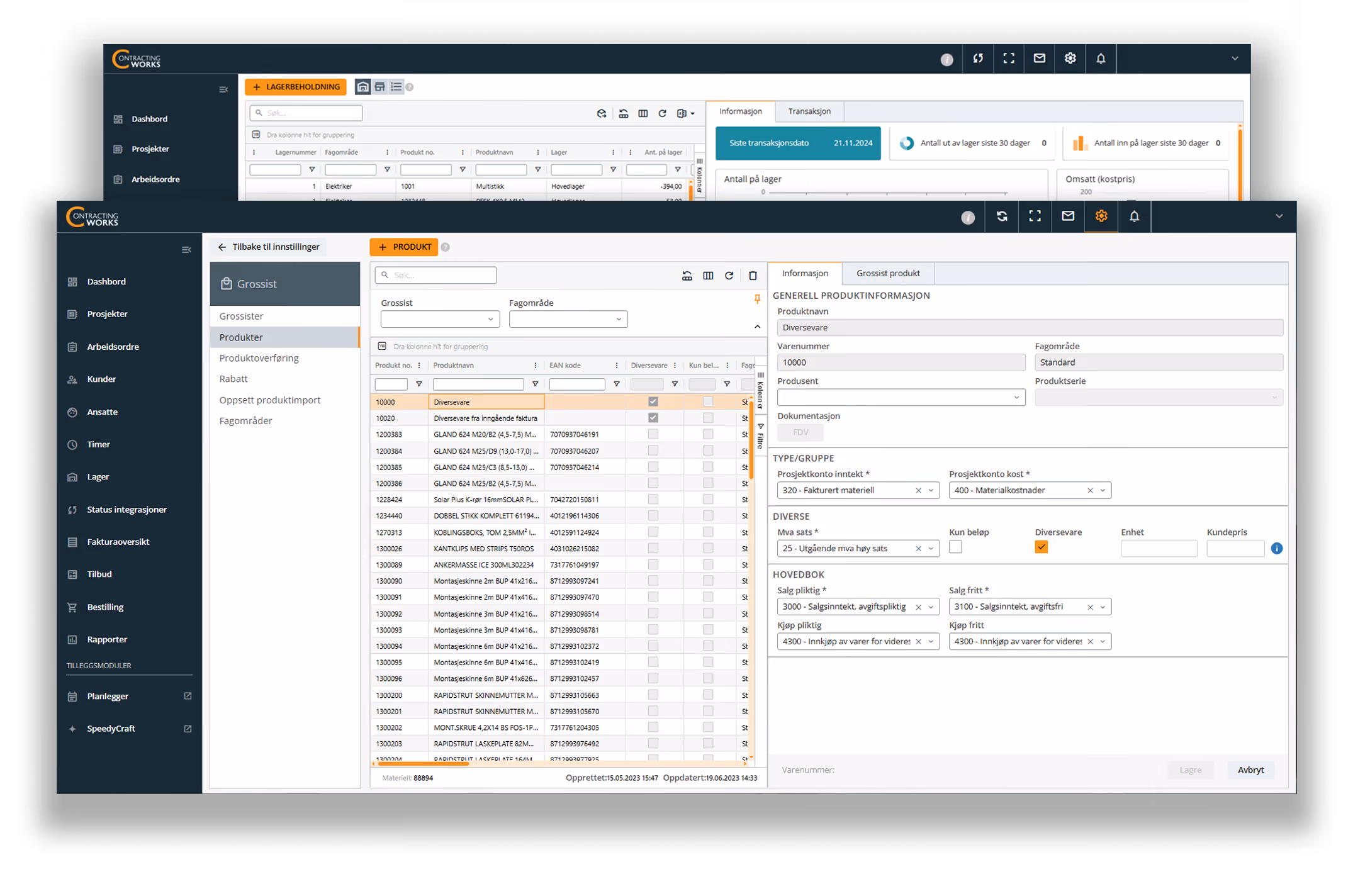Open the notifications bell in front window
The height and width of the screenshot is (896, 1353).
tap(1134, 216)
